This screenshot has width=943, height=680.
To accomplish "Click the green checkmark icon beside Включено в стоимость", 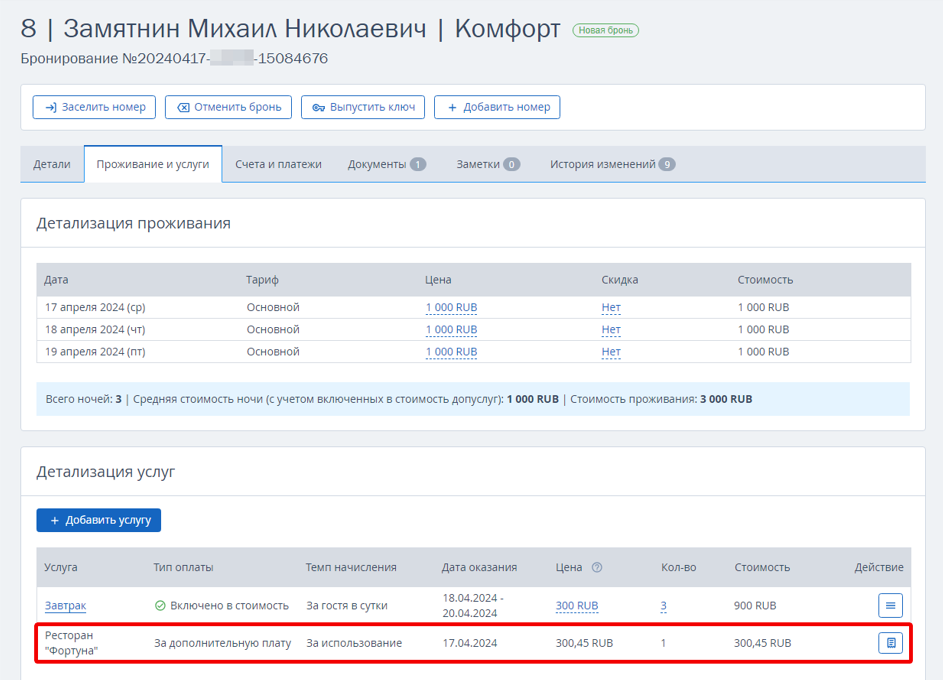I will (160, 605).
